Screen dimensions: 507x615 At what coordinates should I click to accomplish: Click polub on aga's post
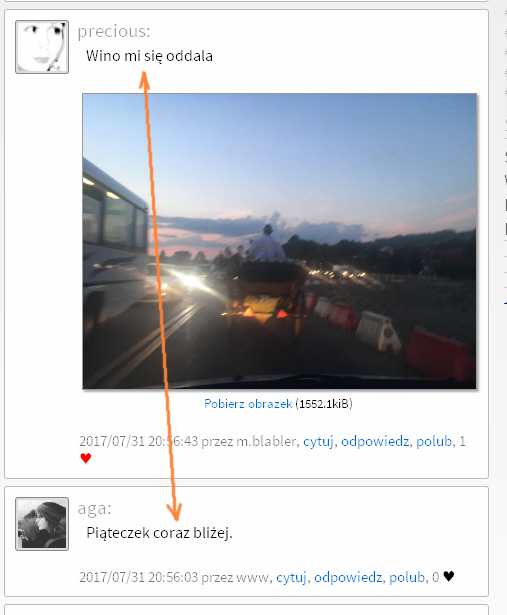407,577
